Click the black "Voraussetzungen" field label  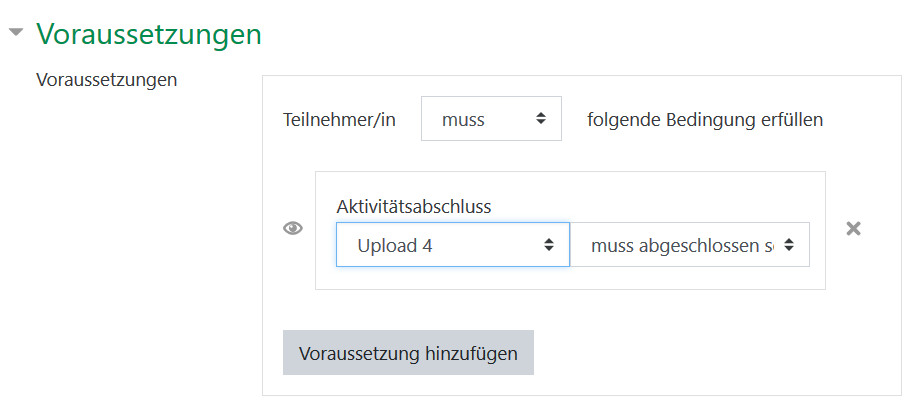tap(107, 80)
